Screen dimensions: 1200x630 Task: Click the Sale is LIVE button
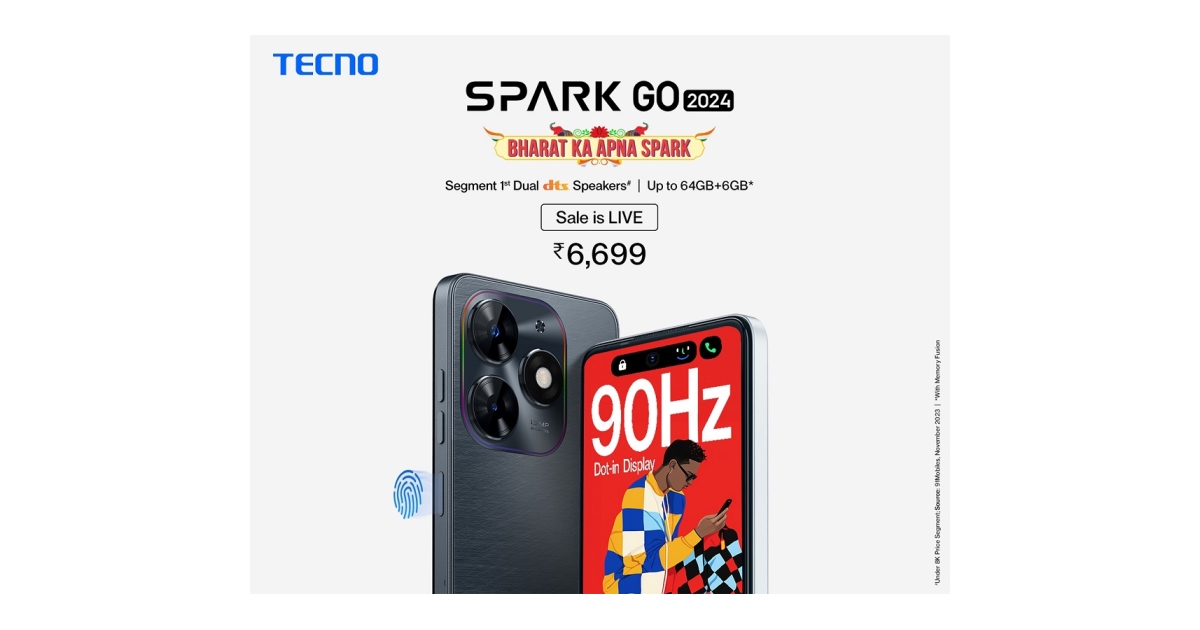pyautogui.click(x=599, y=217)
